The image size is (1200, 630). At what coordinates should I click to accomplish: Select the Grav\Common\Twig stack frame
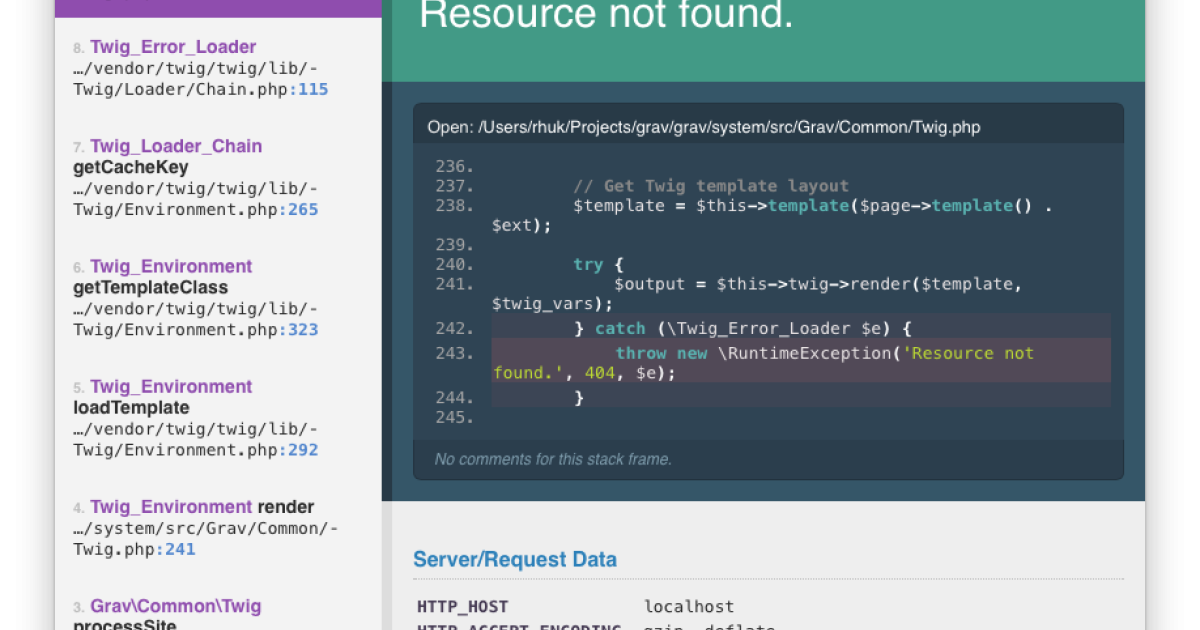click(175, 606)
